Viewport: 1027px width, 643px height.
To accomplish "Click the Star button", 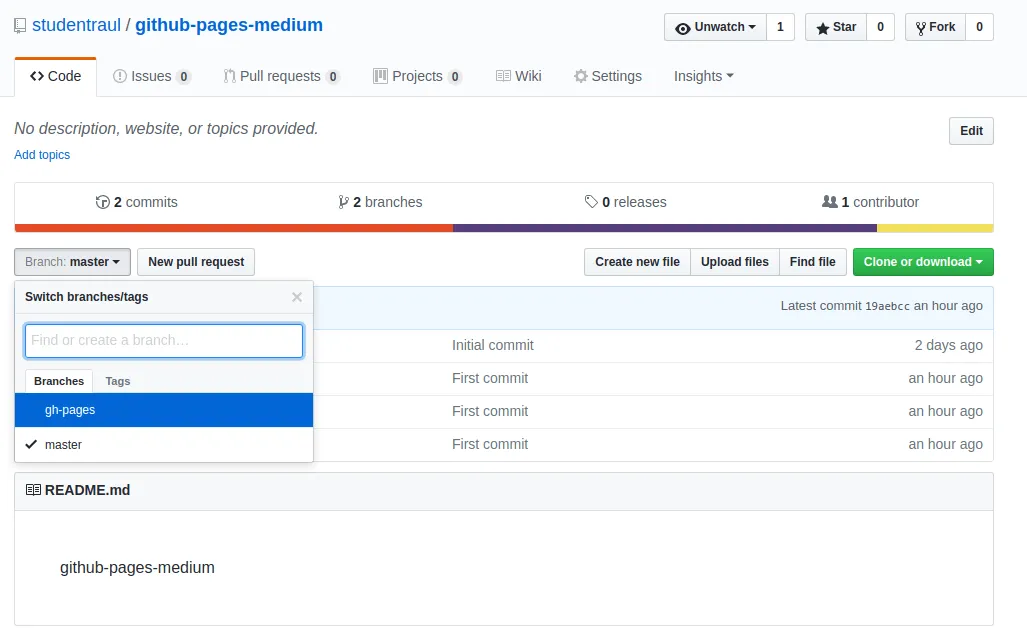I will [x=836, y=28].
